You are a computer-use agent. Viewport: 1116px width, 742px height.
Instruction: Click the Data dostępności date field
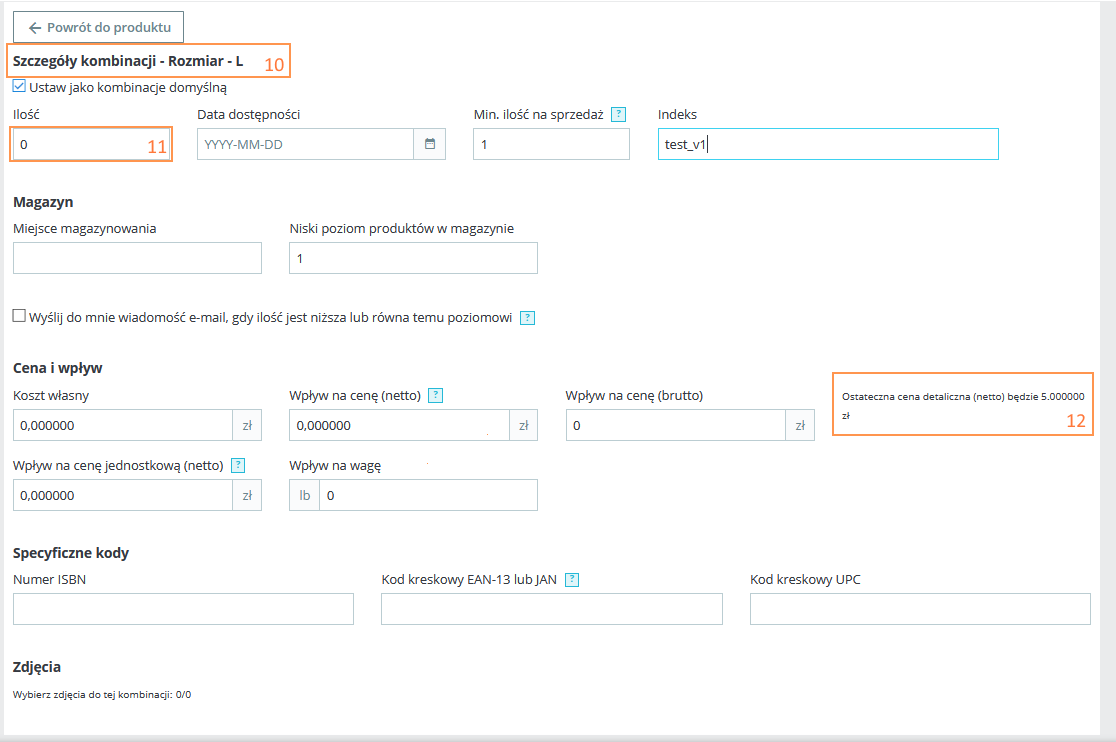pos(305,144)
